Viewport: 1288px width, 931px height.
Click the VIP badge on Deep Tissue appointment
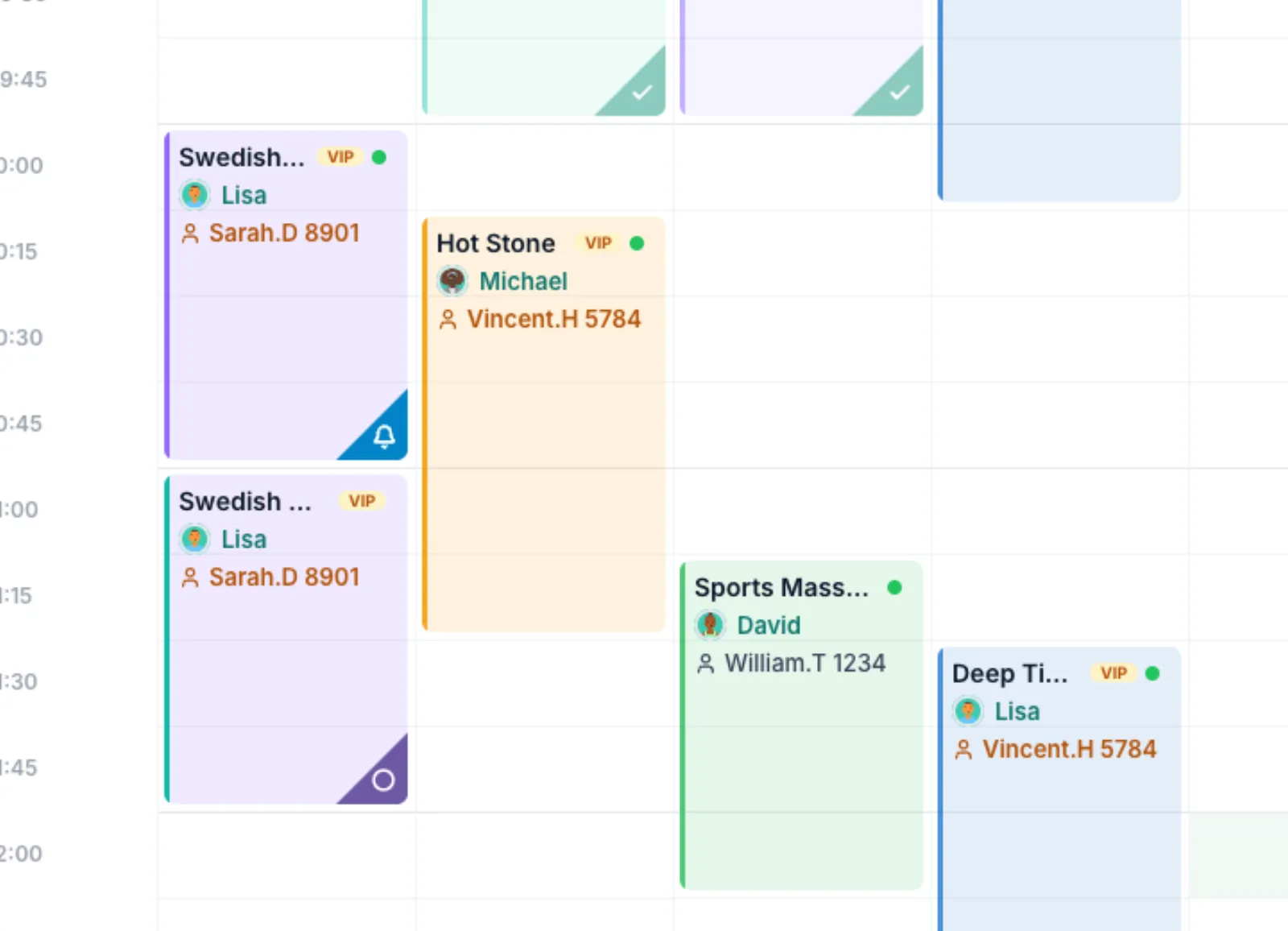tap(1113, 673)
